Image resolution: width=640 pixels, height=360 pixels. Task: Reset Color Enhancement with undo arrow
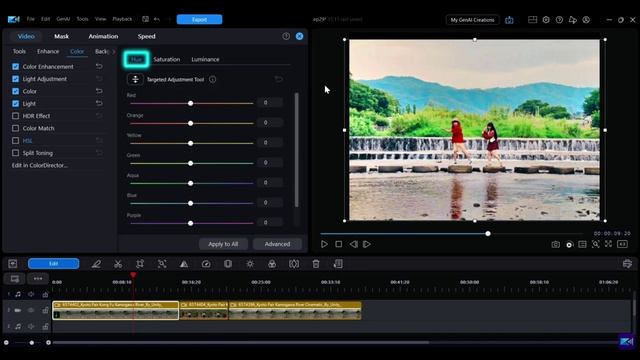99,66
